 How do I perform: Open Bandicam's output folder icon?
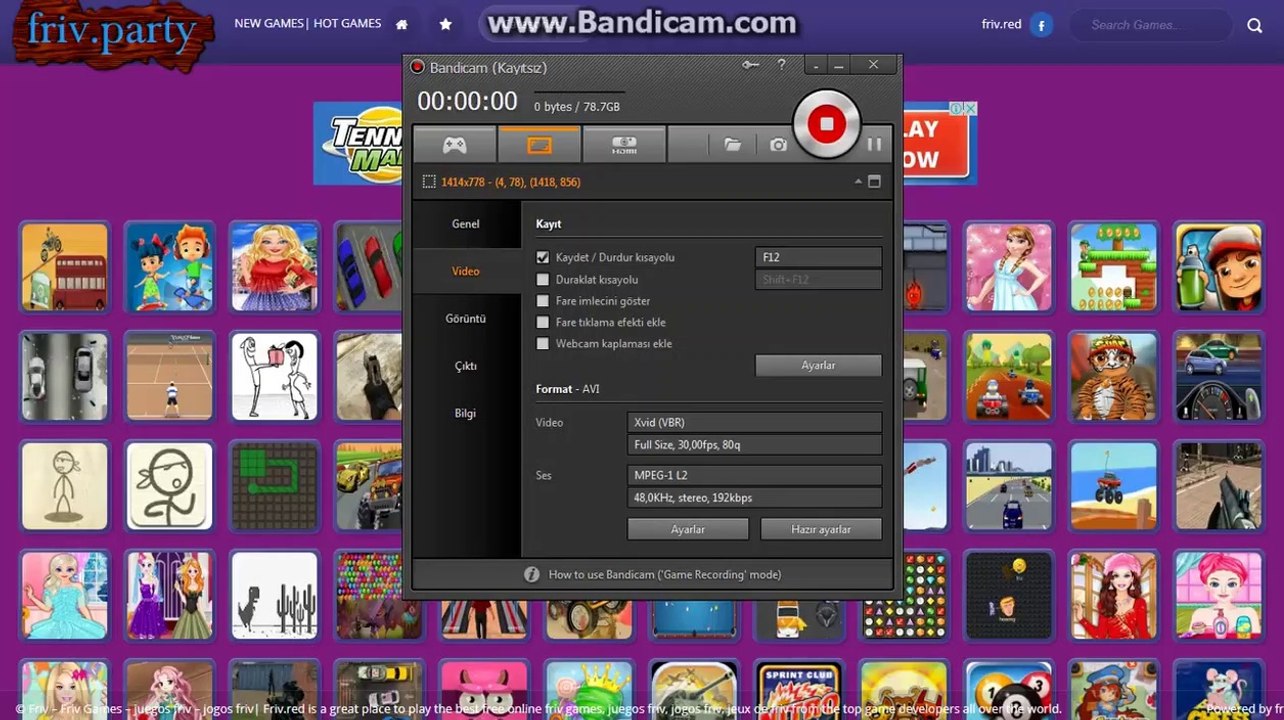pyautogui.click(x=733, y=145)
